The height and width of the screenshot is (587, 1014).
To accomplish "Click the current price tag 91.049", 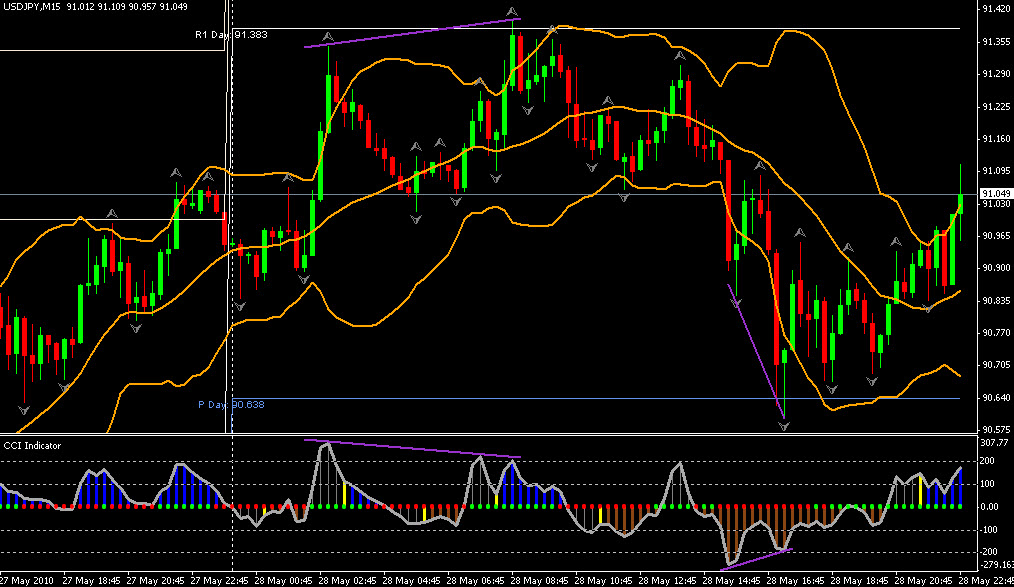I will tap(994, 193).
